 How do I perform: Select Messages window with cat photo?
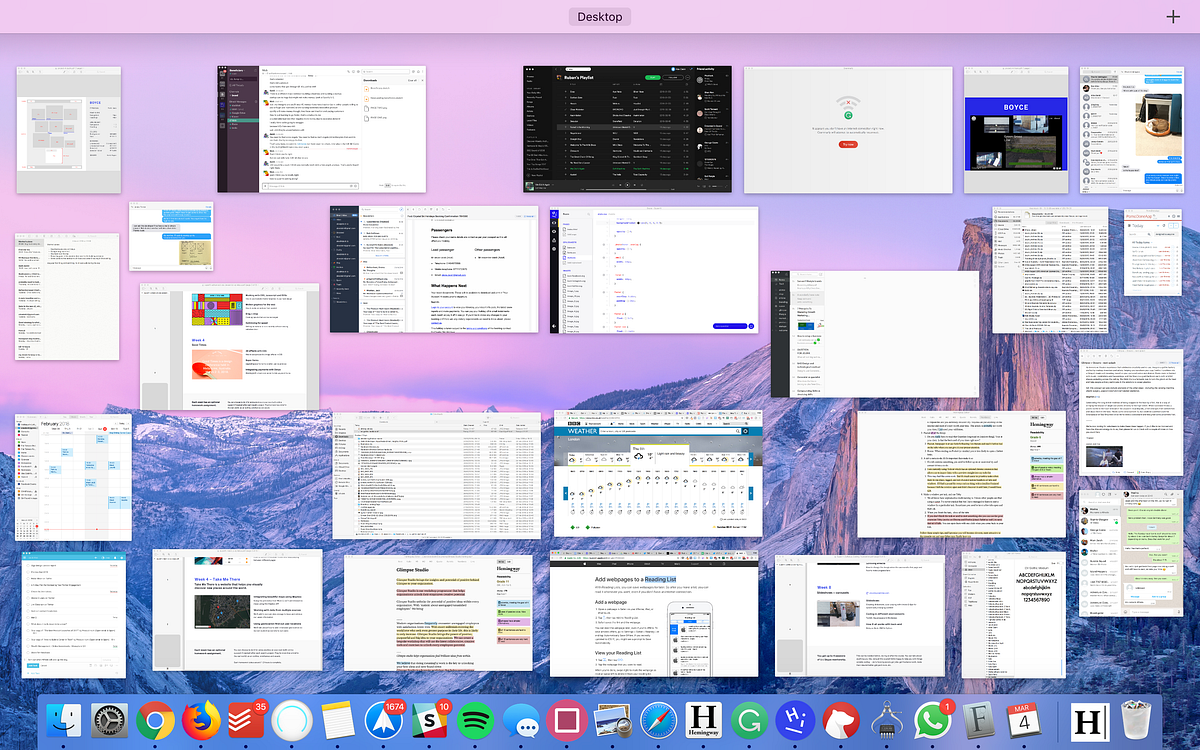1131,130
